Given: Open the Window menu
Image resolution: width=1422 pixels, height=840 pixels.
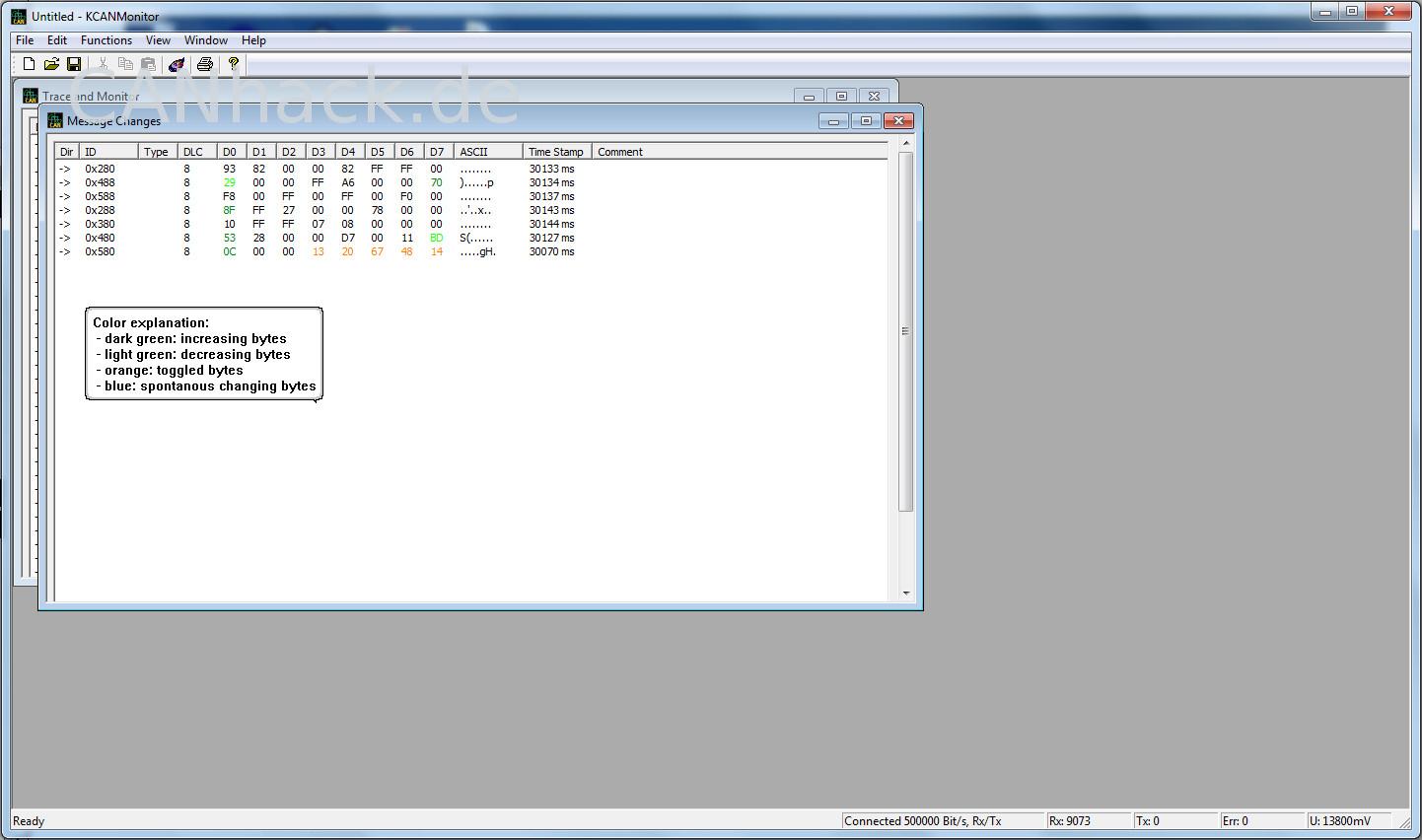Looking at the screenshot, I should click(x=206, y=40).
